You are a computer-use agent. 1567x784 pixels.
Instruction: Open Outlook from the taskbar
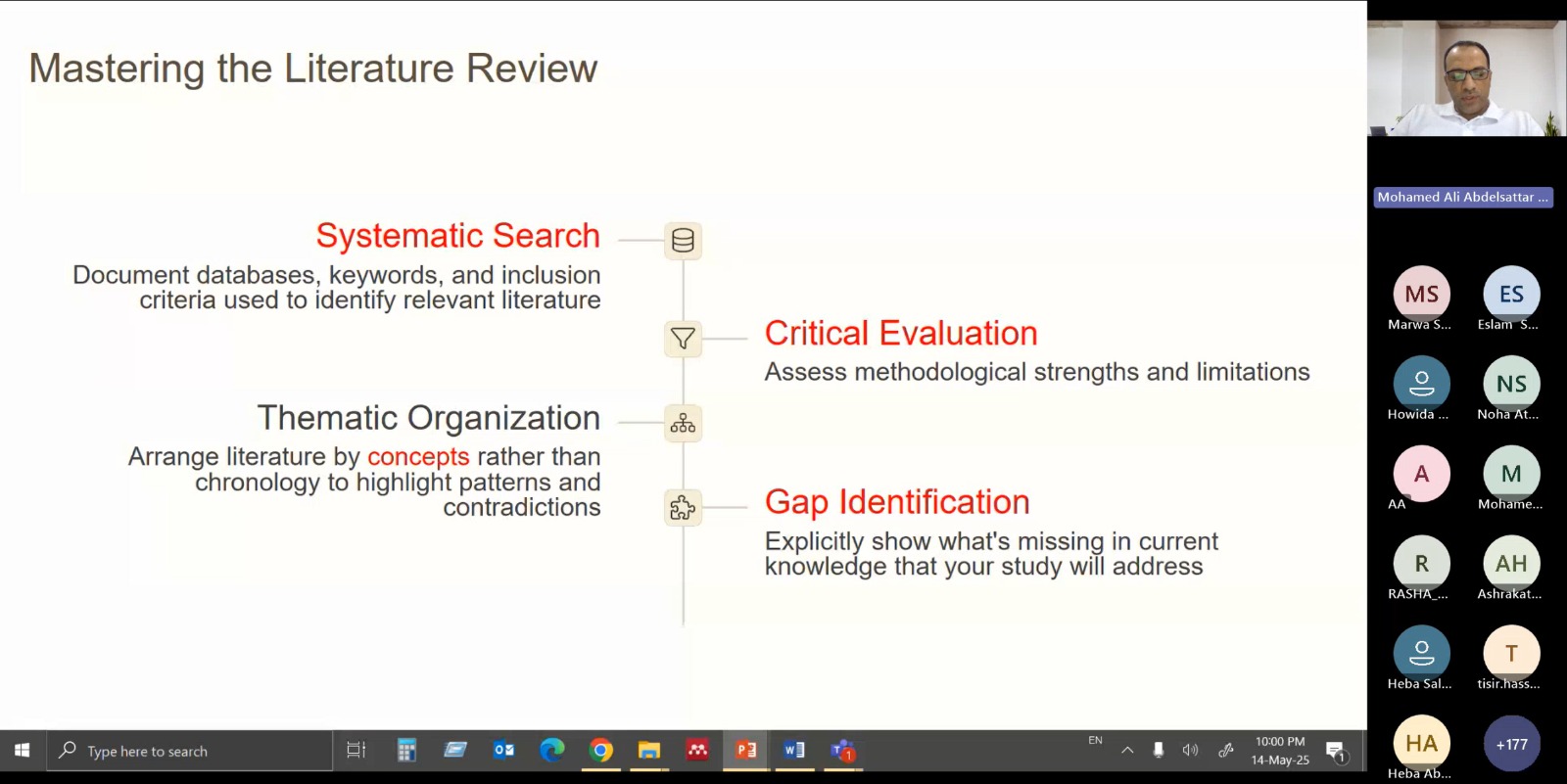click(x=504, y=751)
